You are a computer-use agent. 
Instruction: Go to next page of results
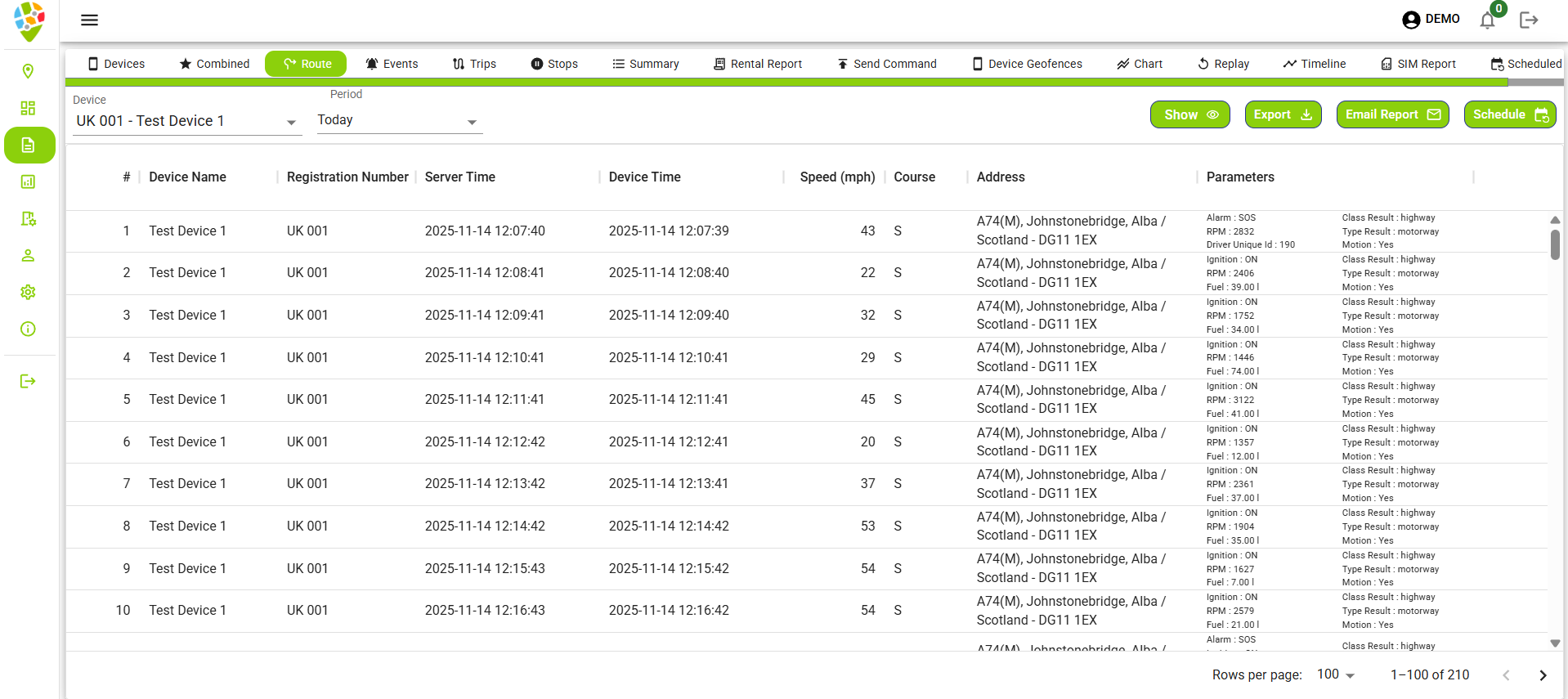[1543, 675]
